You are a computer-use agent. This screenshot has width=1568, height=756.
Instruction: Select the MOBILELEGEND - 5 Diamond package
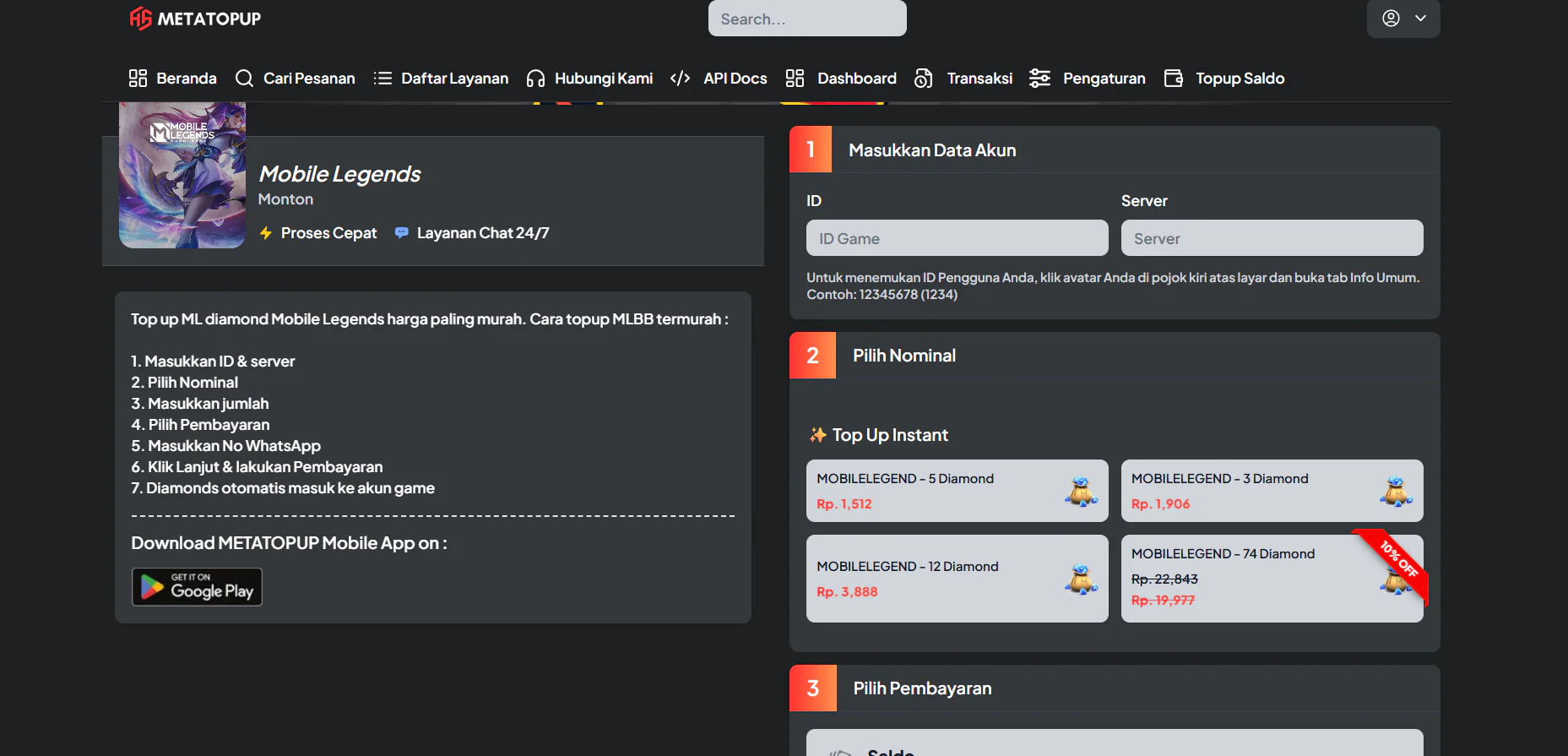[958, 491]
